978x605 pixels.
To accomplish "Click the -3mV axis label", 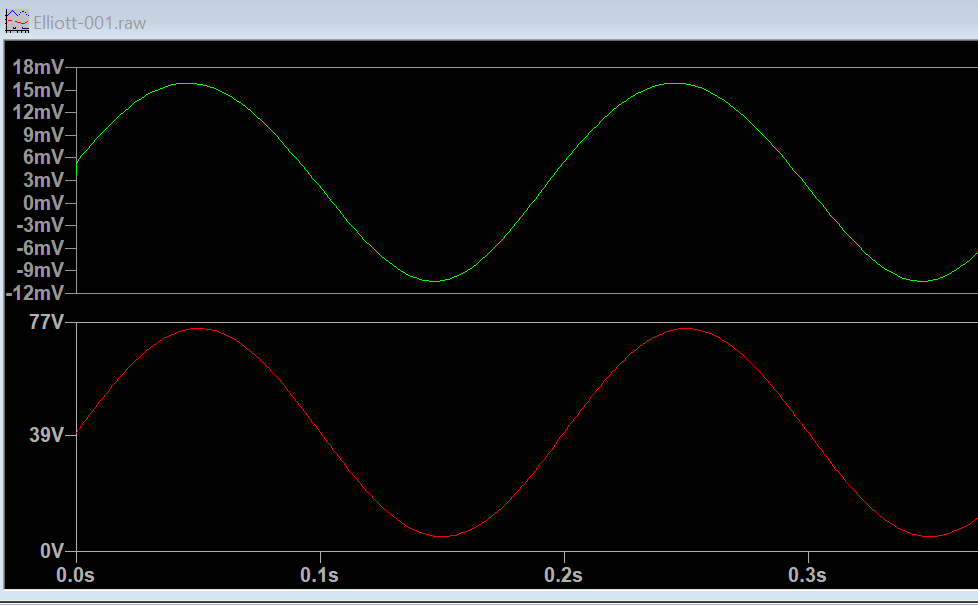I will [40, 225].
